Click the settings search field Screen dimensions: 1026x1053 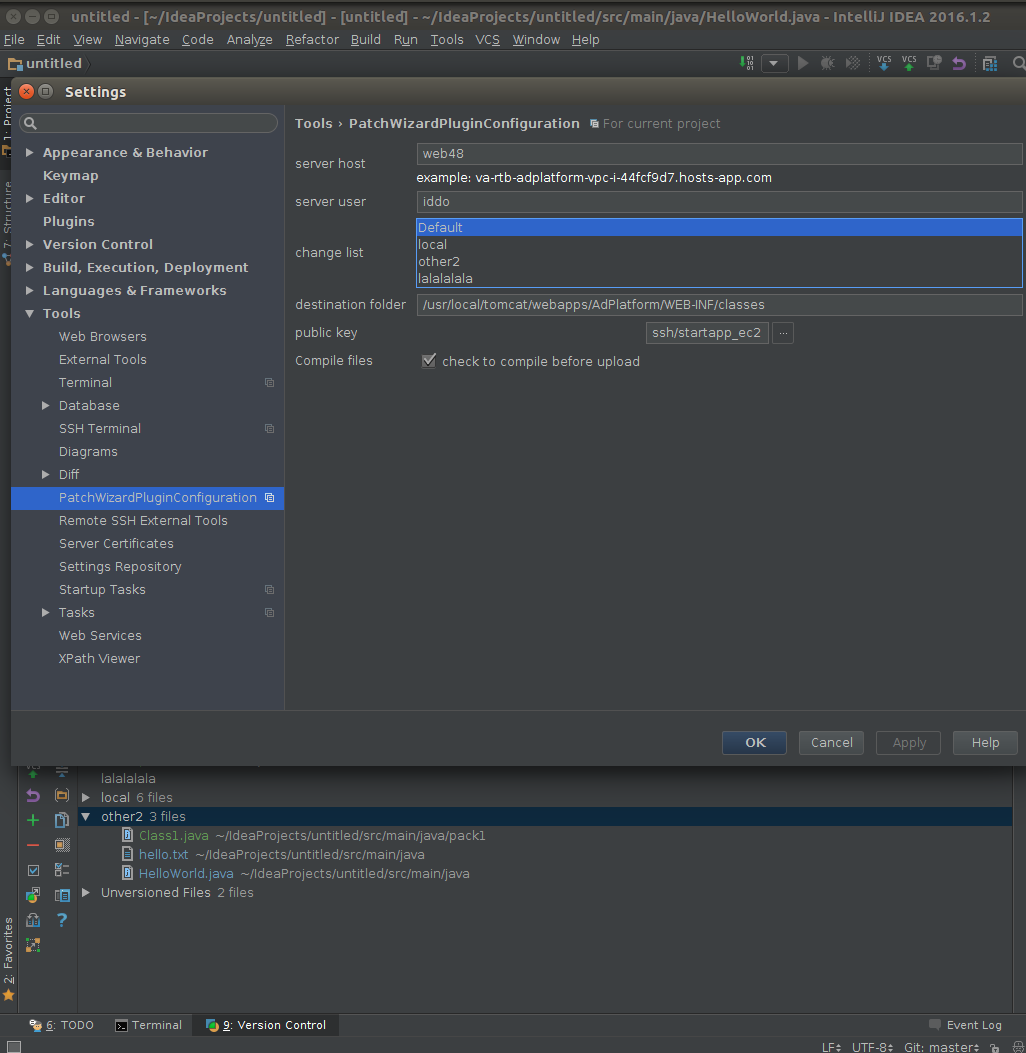pos(148,123)
